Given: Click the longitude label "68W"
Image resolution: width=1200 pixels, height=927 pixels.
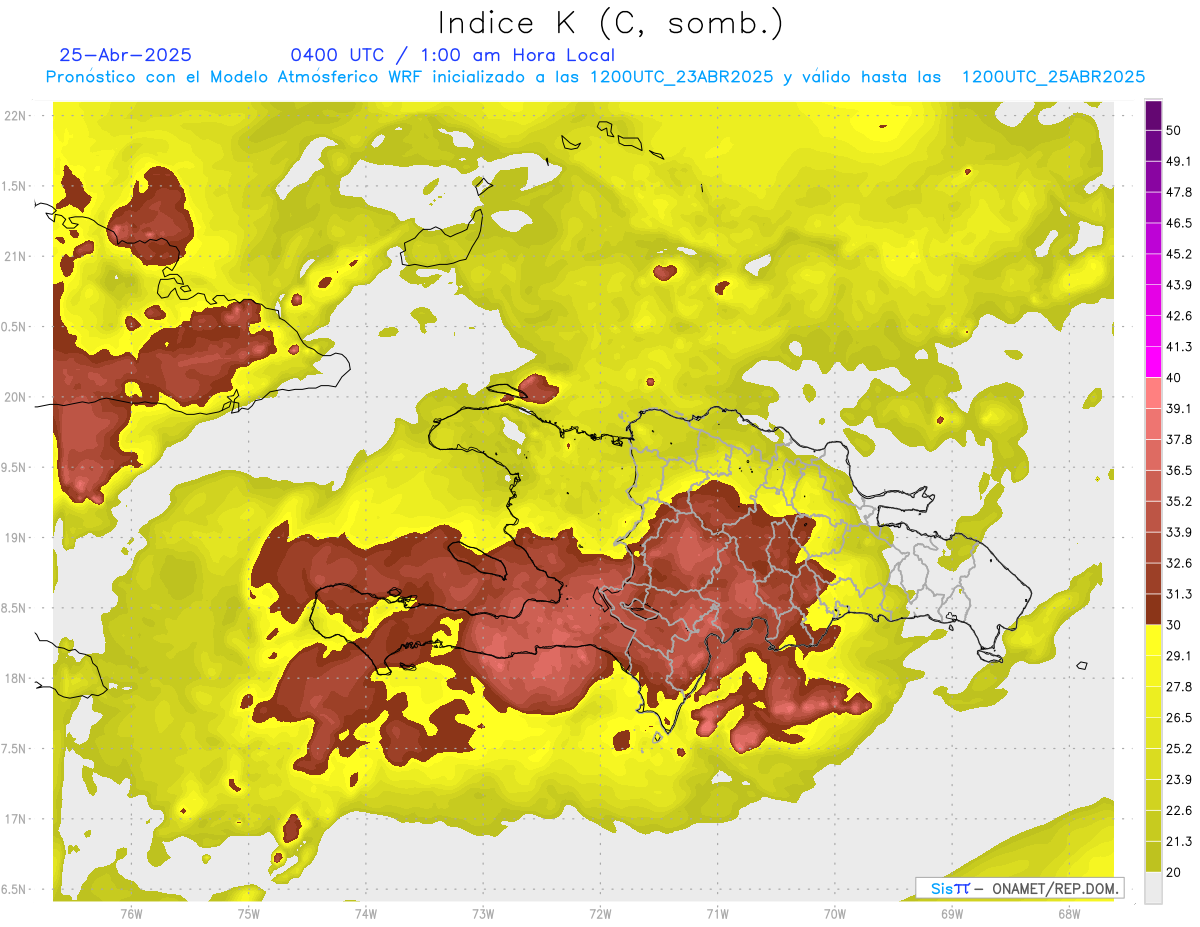Looking at the screenshot, I should 1069,914.
